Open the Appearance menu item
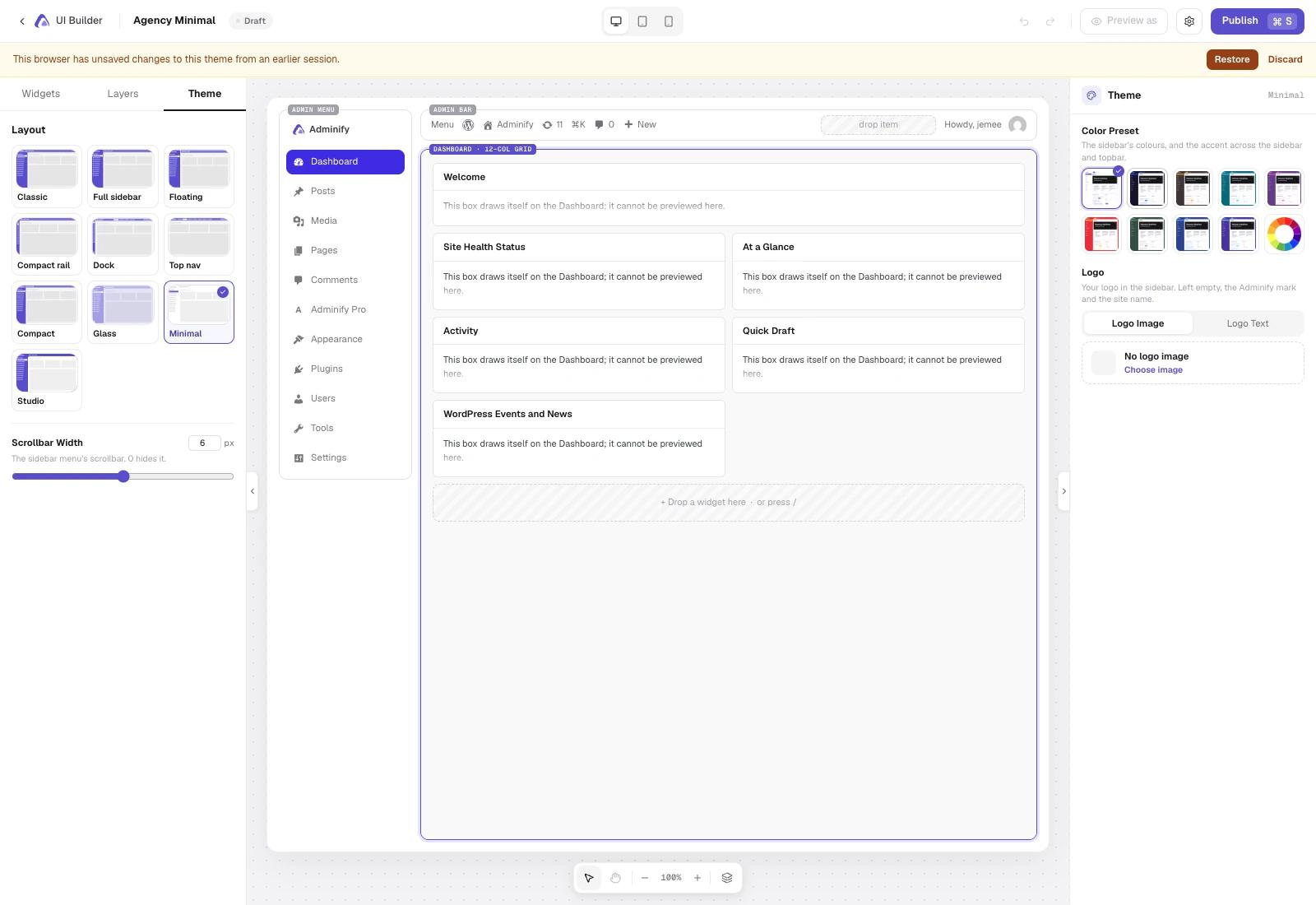The image size is (1316, 905). pyautogui.click(x=345, y=340)
